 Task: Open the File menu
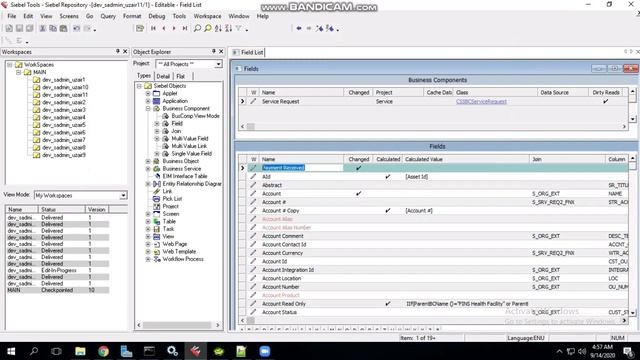12,16
